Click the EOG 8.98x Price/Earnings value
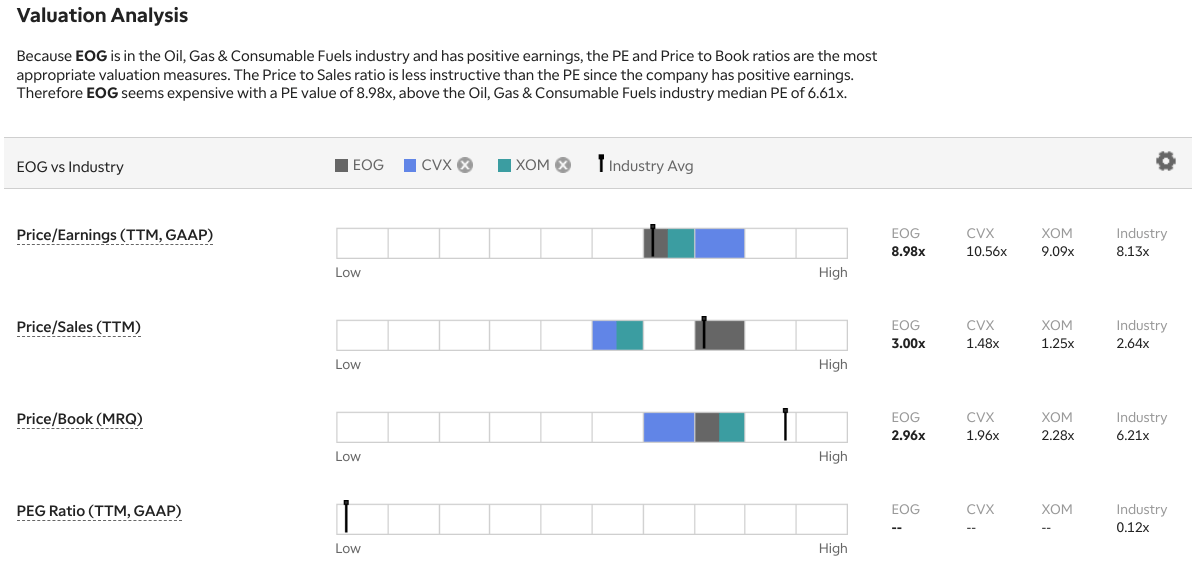The height and width of the screenshot is (571, 1203). (908, 252)
